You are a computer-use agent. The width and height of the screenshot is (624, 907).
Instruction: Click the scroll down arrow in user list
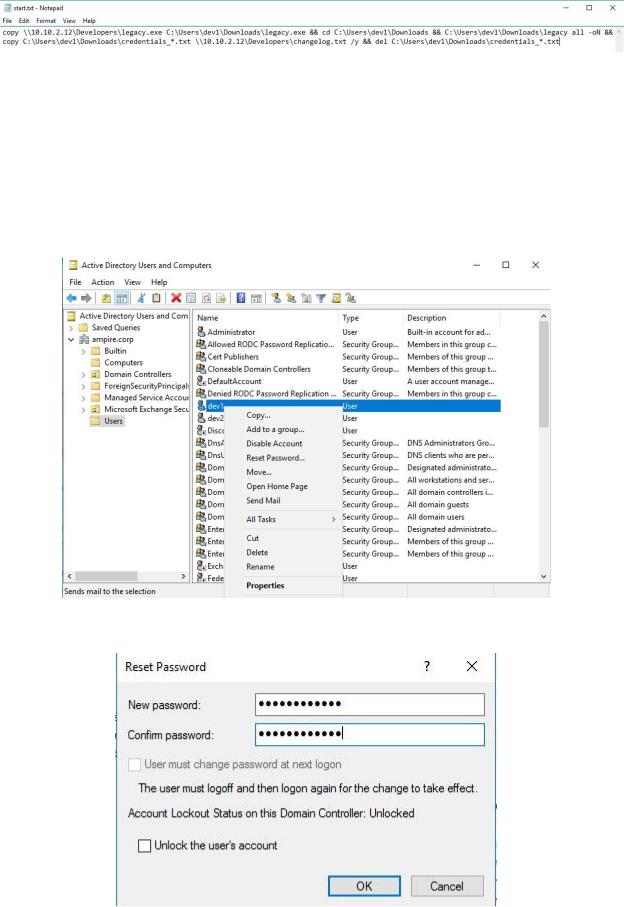pyautogui.click(x=544, y=576)
